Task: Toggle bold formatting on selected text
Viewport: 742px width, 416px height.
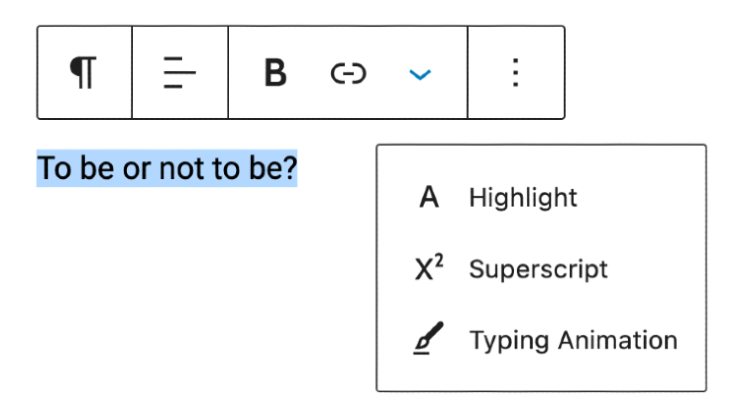Action: click(275, 73)
